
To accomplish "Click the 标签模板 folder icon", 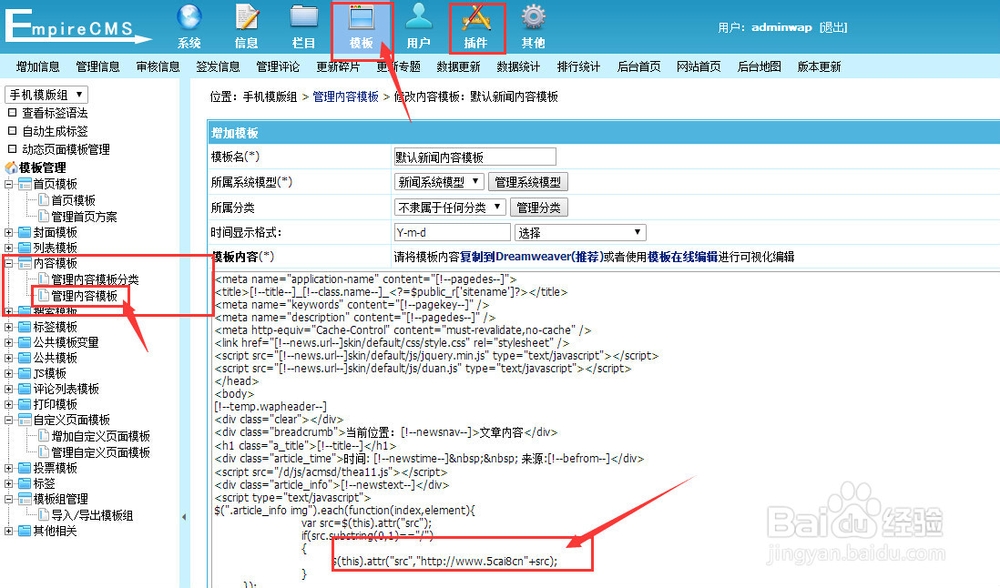I will coord(25,327).
